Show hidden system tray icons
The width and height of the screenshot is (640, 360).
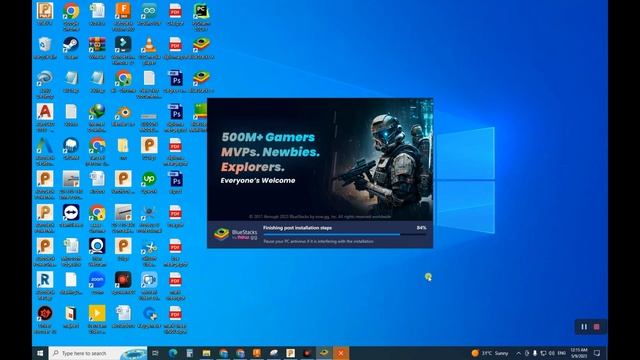tap(518, 353)
